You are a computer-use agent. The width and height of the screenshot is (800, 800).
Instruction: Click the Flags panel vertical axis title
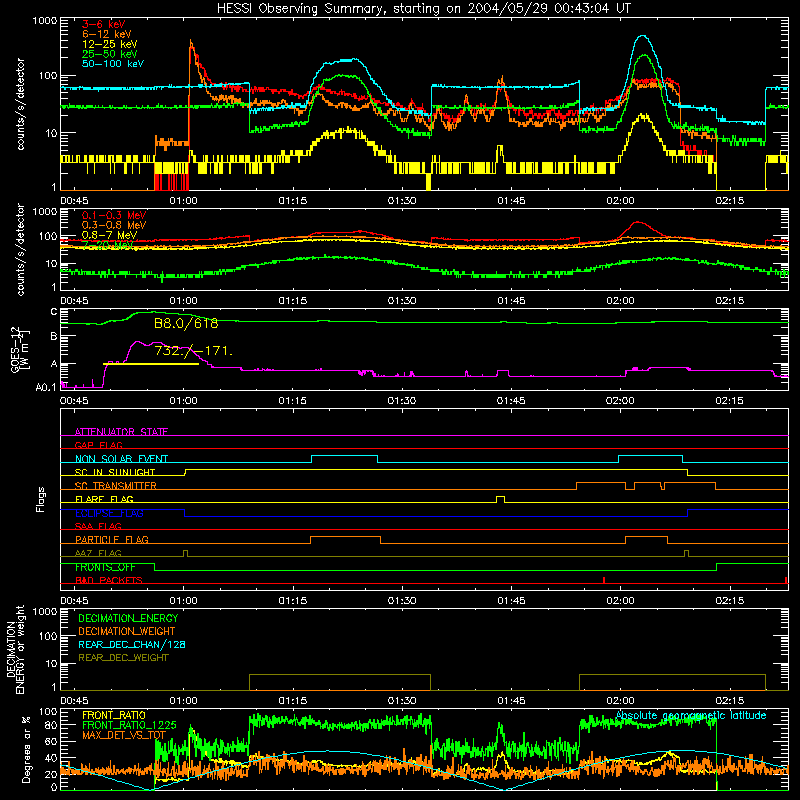click(x=41, y=499)
